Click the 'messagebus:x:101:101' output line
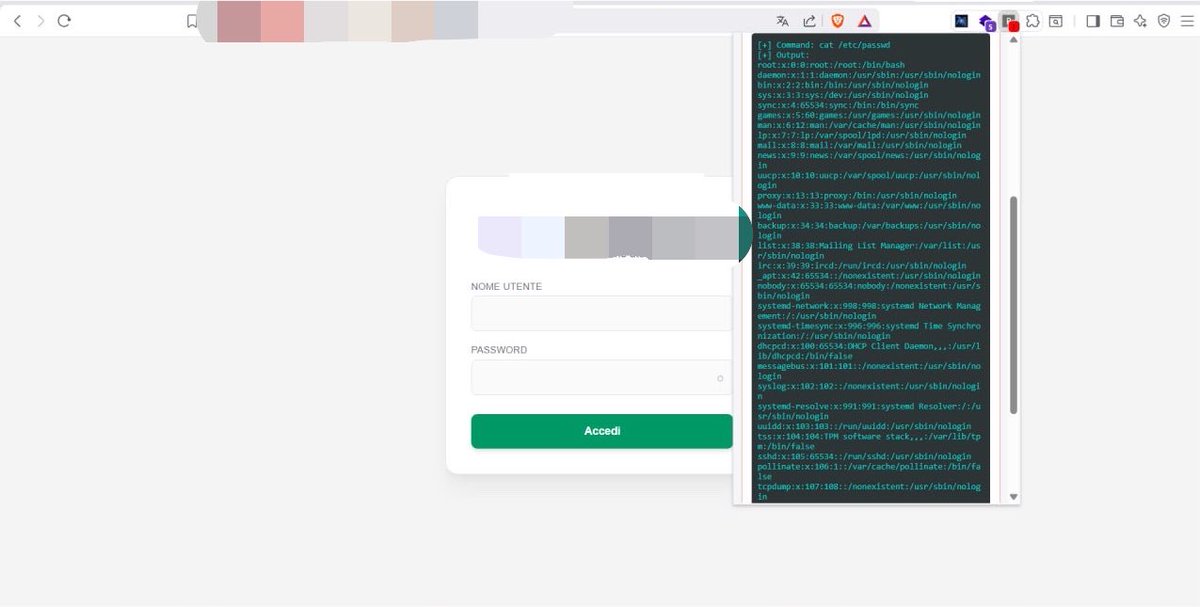This screenshot has width=1200, height=607. click(869, 371)
